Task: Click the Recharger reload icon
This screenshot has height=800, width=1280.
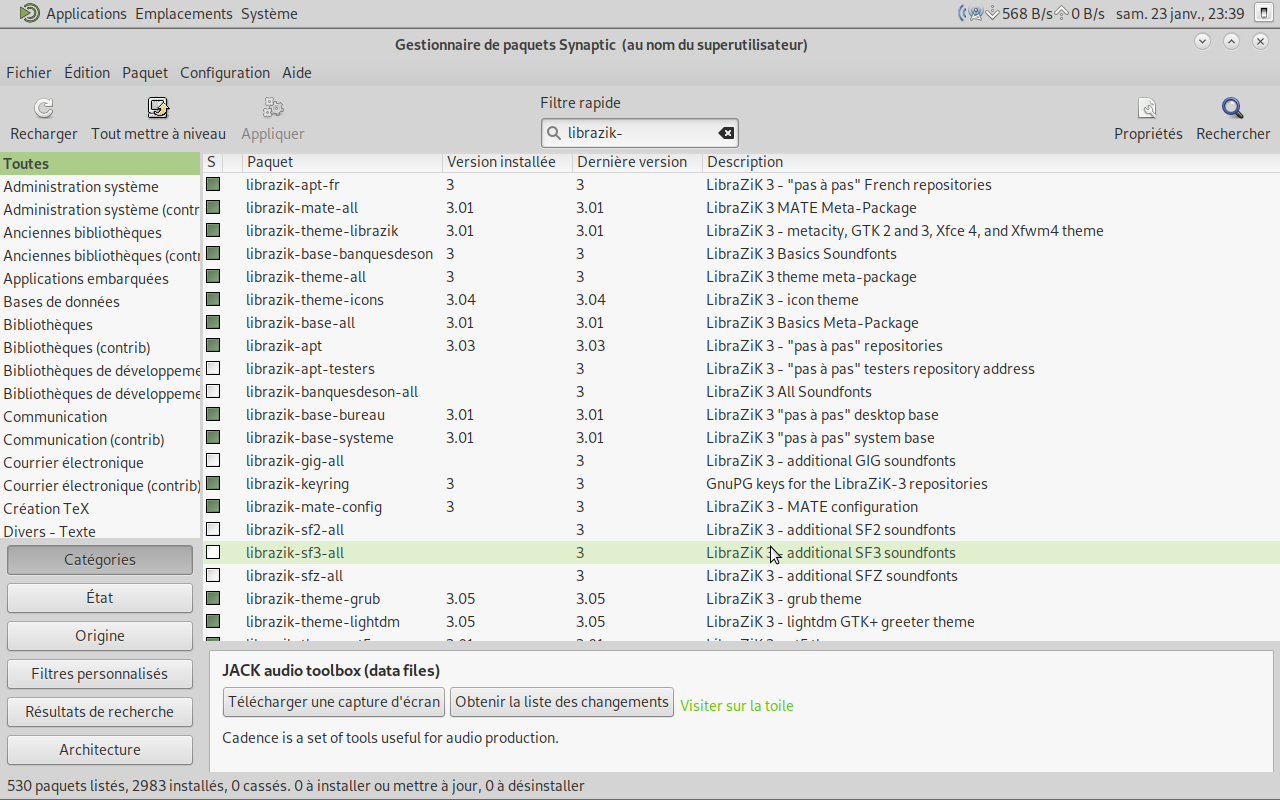Action: point(44,108)
